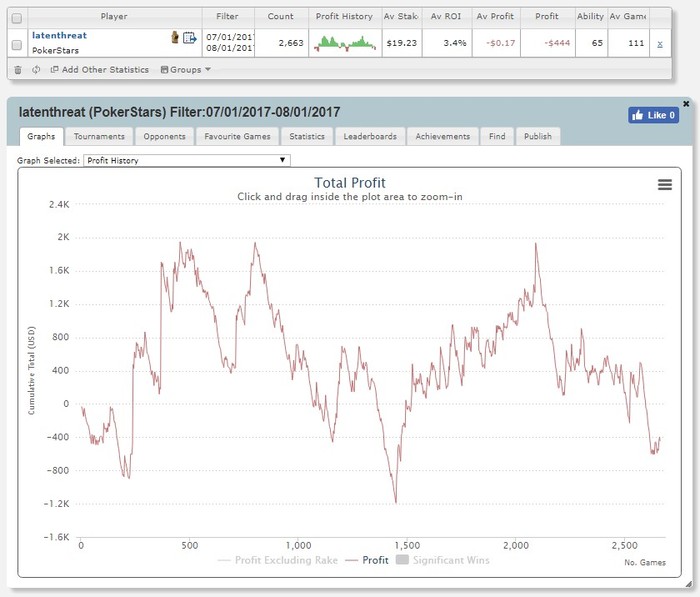This screenshot has width=700, height=597.
Task: Open the chart hamburger menu icon
Action: point(665,184)
